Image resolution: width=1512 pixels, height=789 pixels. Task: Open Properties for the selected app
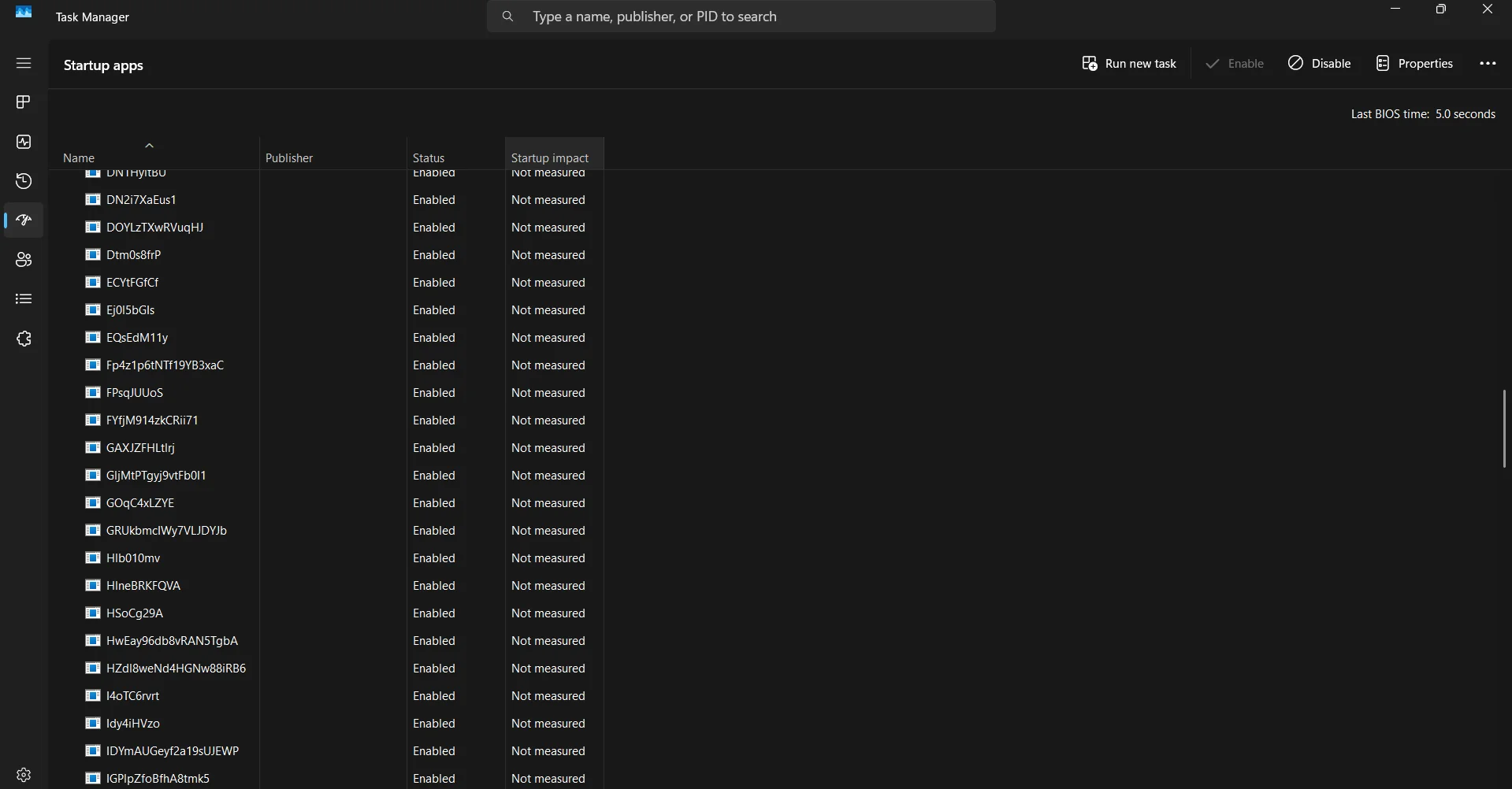[x=1415, y=63]
